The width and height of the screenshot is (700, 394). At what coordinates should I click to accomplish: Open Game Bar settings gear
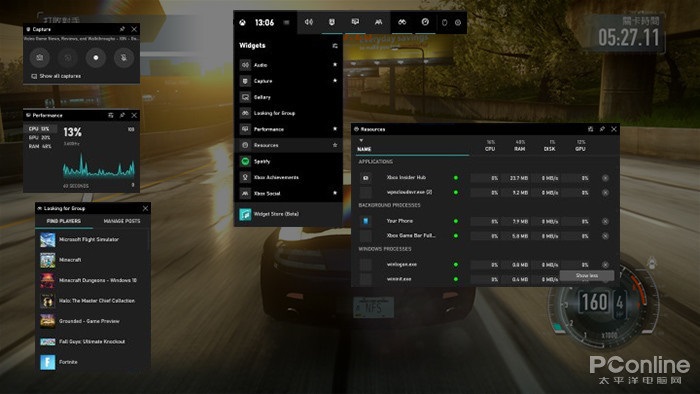(458, 22)
